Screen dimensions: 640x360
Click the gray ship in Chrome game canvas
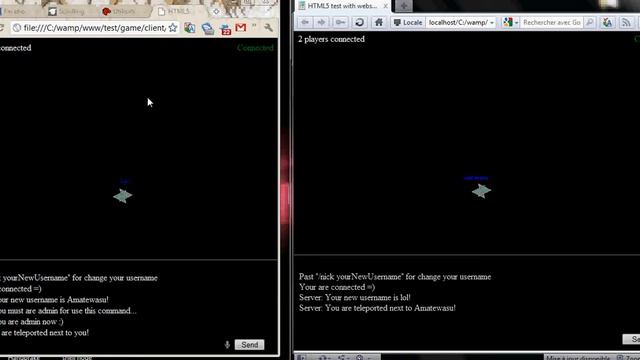coord(122,196)
